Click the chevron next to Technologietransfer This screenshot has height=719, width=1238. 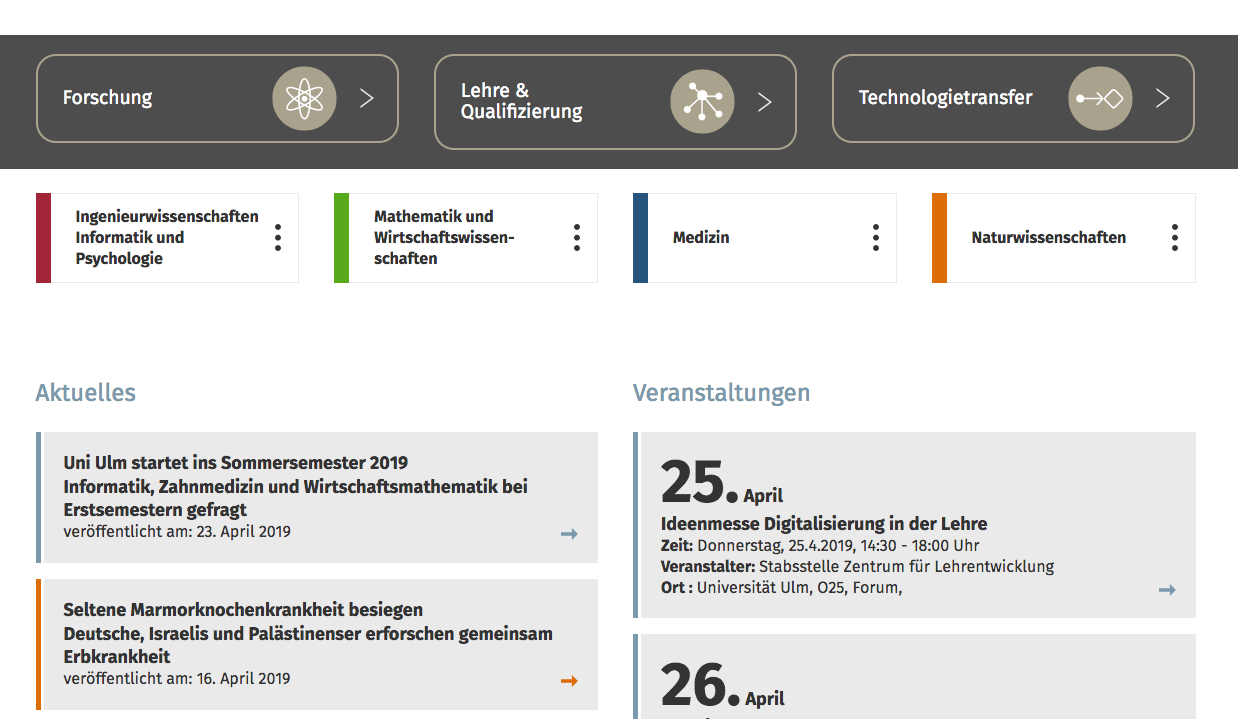pos(1163,98)
